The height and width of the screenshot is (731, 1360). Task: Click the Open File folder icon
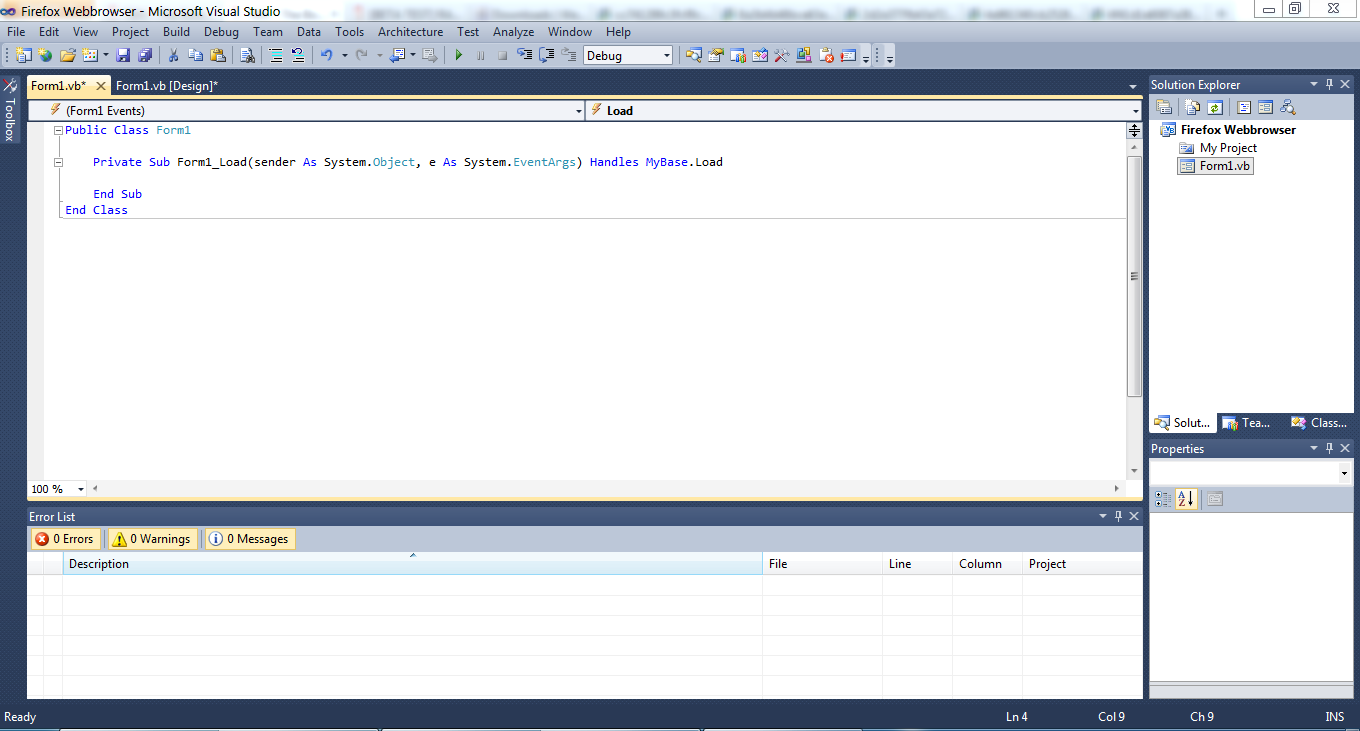click(x=68, y=56)
